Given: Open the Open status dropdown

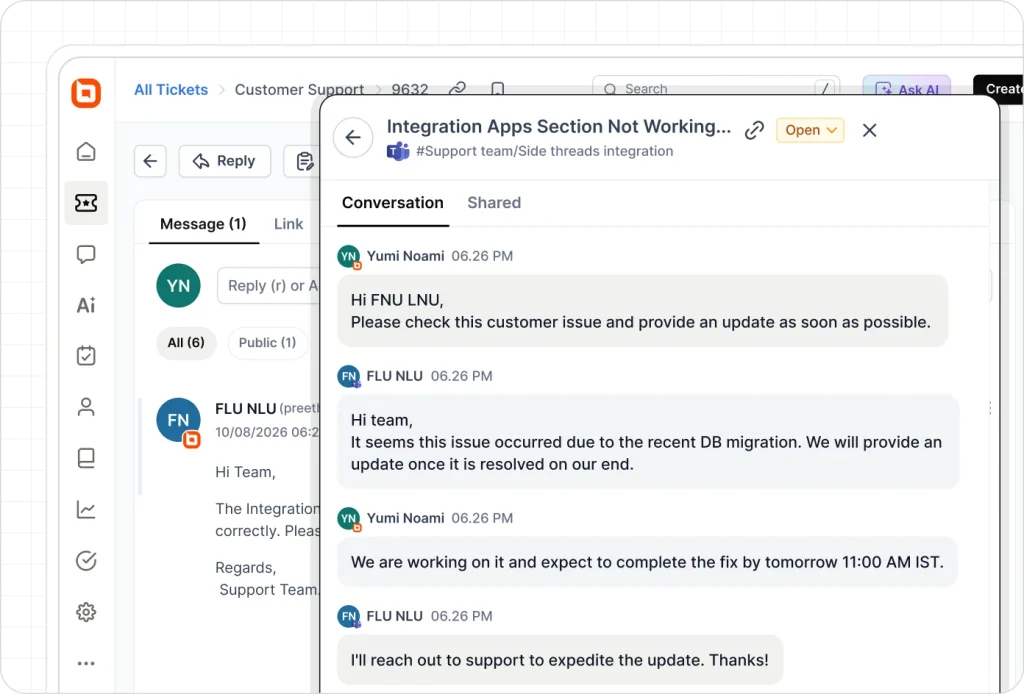Looking at the screenshot, I should coord(810,130).
